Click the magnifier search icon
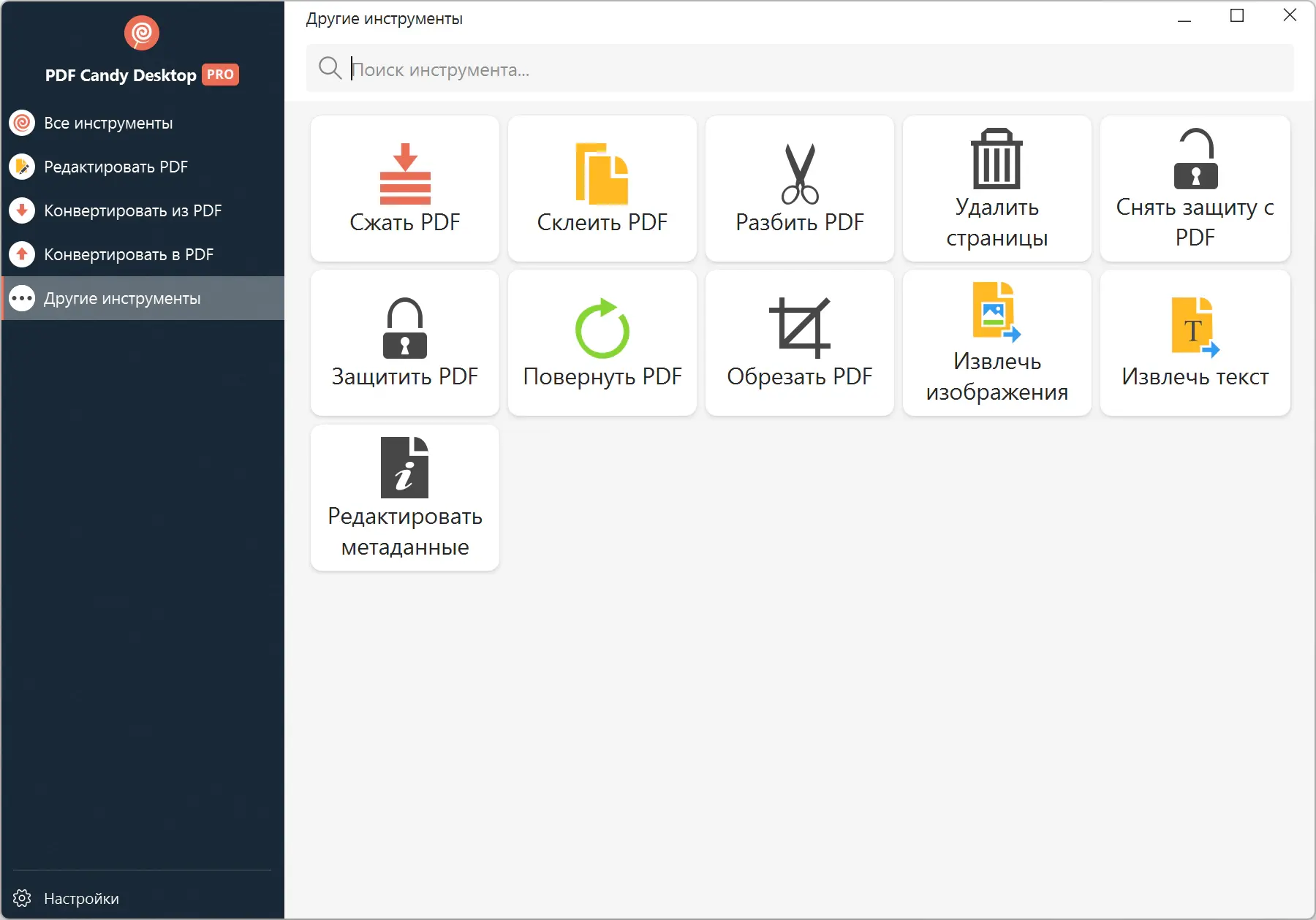The image size is (1316, 920). [x=330, y=68]
